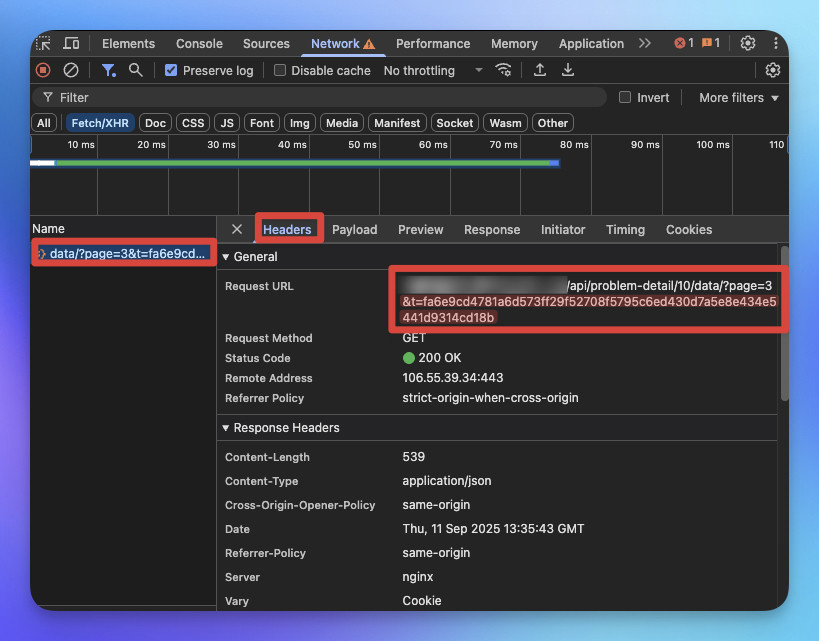This screenshot has width=819, height=641.
Task: Toggle the Preserve log checkbox
Action: 171,70
